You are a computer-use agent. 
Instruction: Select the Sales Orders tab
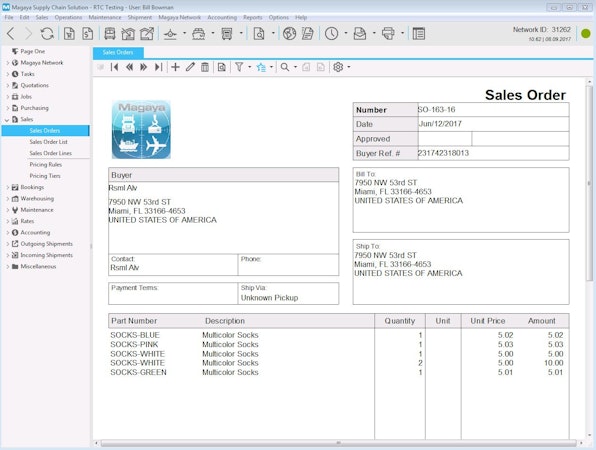pyautogui.click(x=118, y=52)
